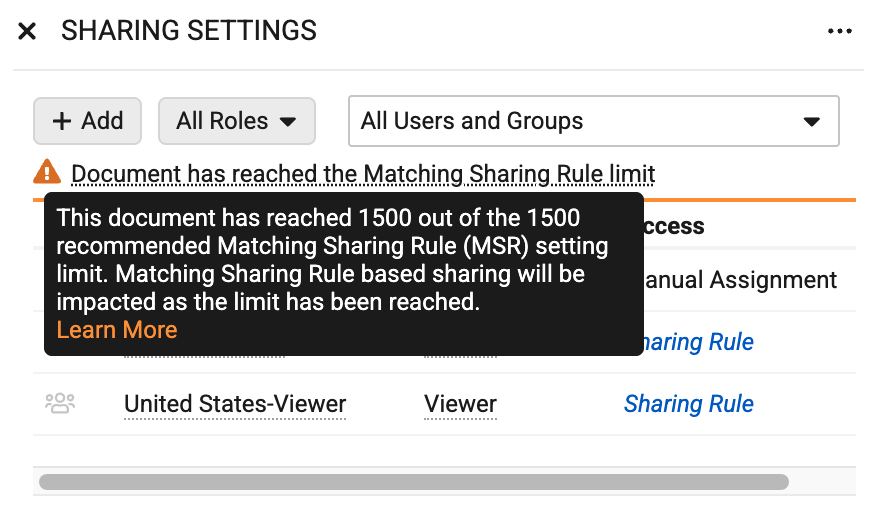Image resolution: width=884 pixels, height=508 pixels.
Task: Click the plus icon on the Add button
Action: tap(61, 121)
